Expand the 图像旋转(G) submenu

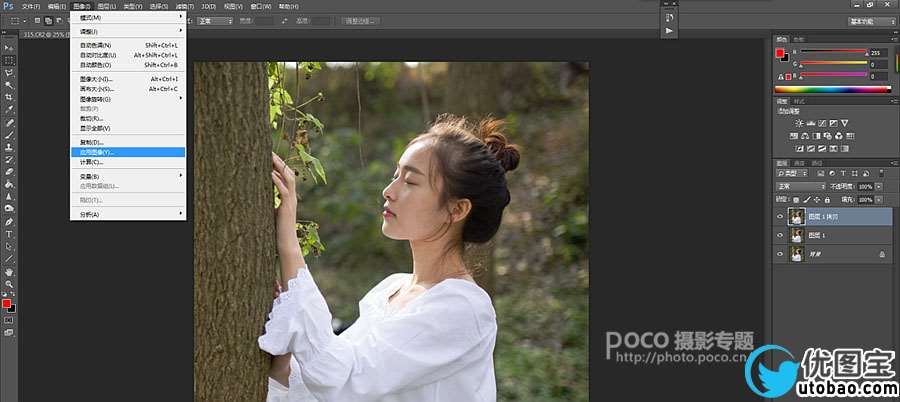tap(127, 99)
